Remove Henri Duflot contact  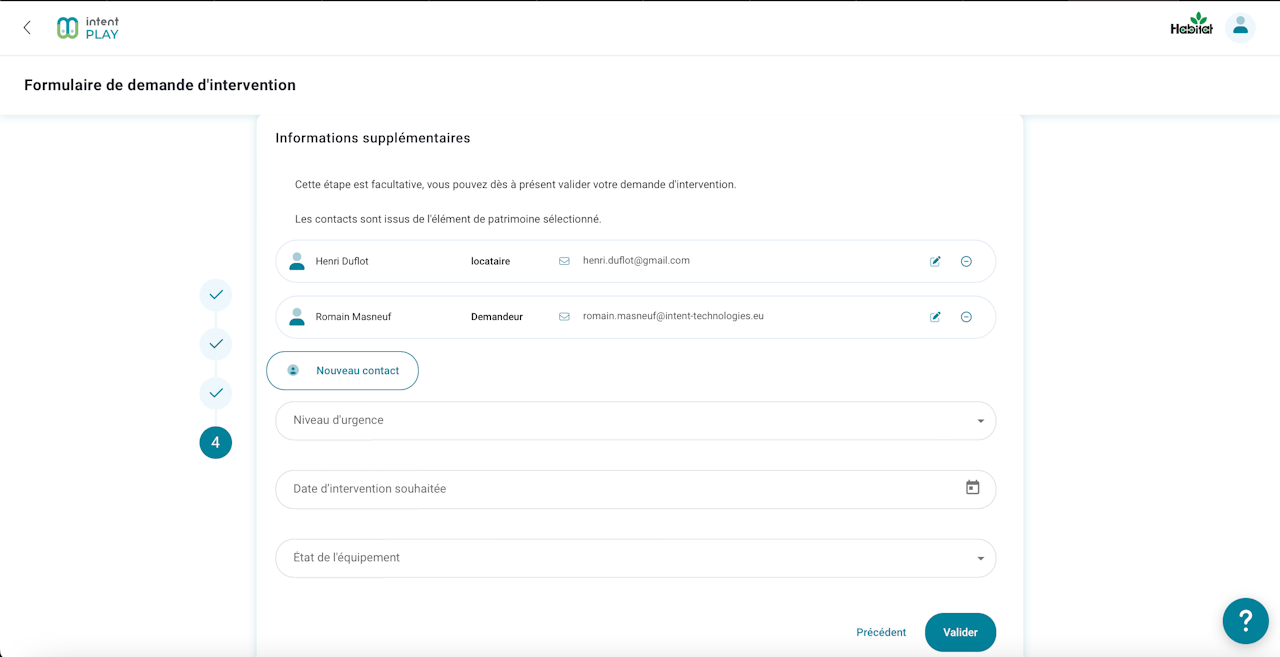pos(966,262)
